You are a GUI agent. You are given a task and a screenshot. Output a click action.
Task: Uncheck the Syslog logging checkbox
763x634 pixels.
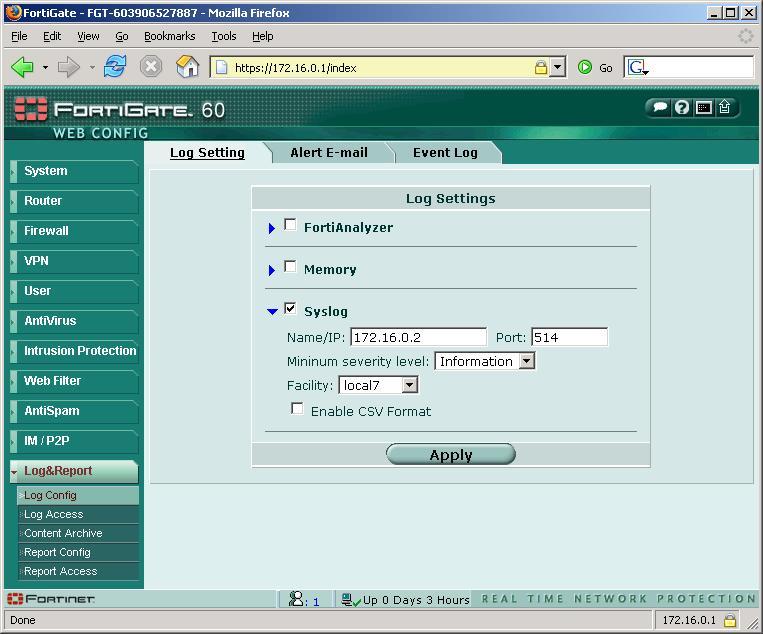point(290,308)
